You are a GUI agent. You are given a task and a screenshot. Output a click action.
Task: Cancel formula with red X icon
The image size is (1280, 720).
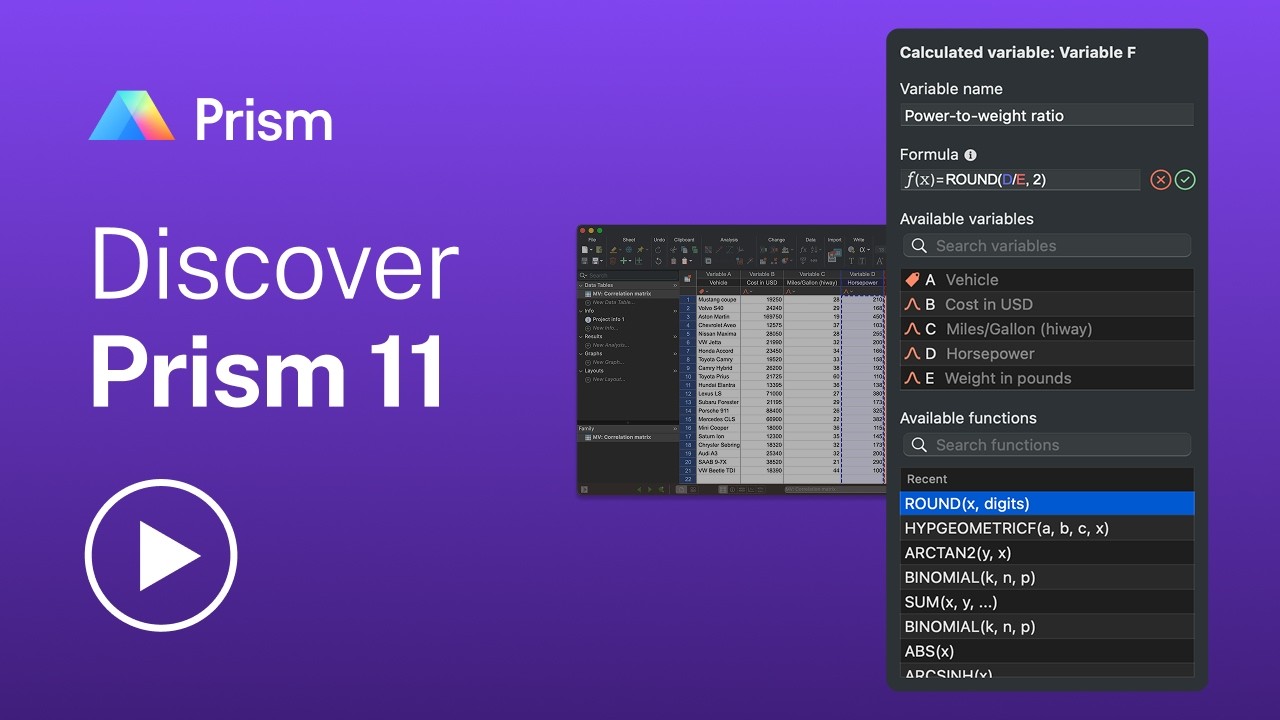point(1160,180)
